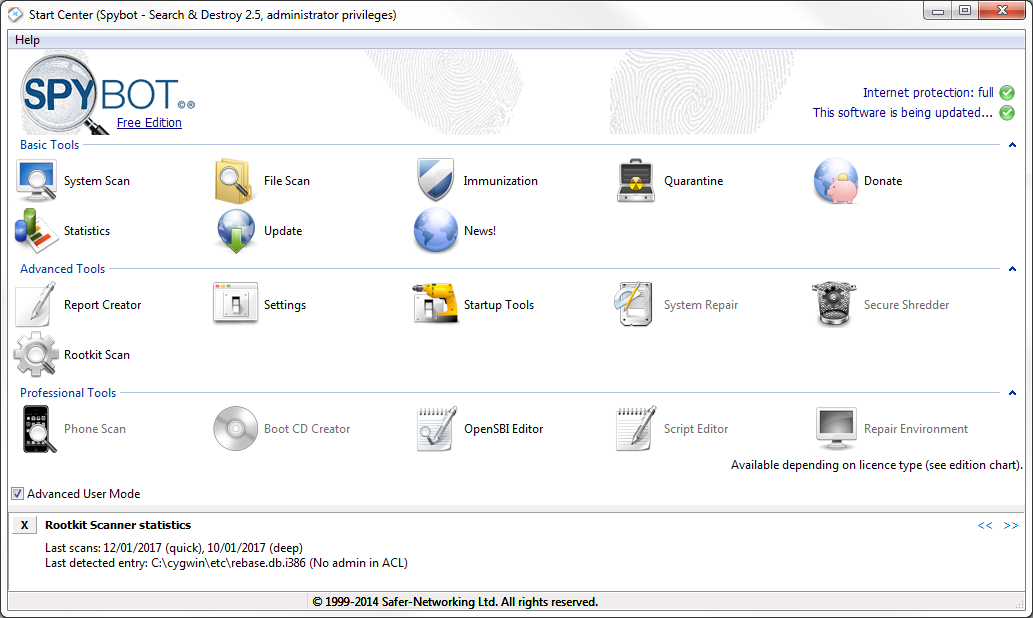
Task: Open the Help menu
Action: [28, 40]
